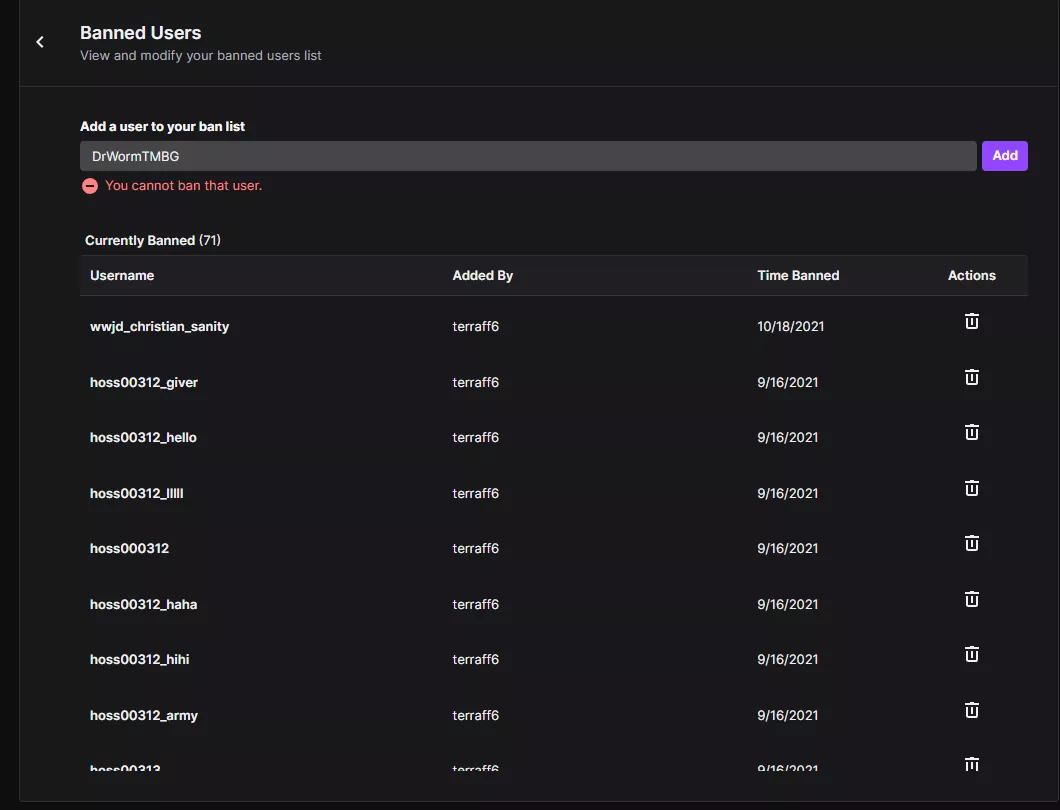Click the red error indicator icon
This screenshot has width=1060, height=810.
click(x=89, y=186)
